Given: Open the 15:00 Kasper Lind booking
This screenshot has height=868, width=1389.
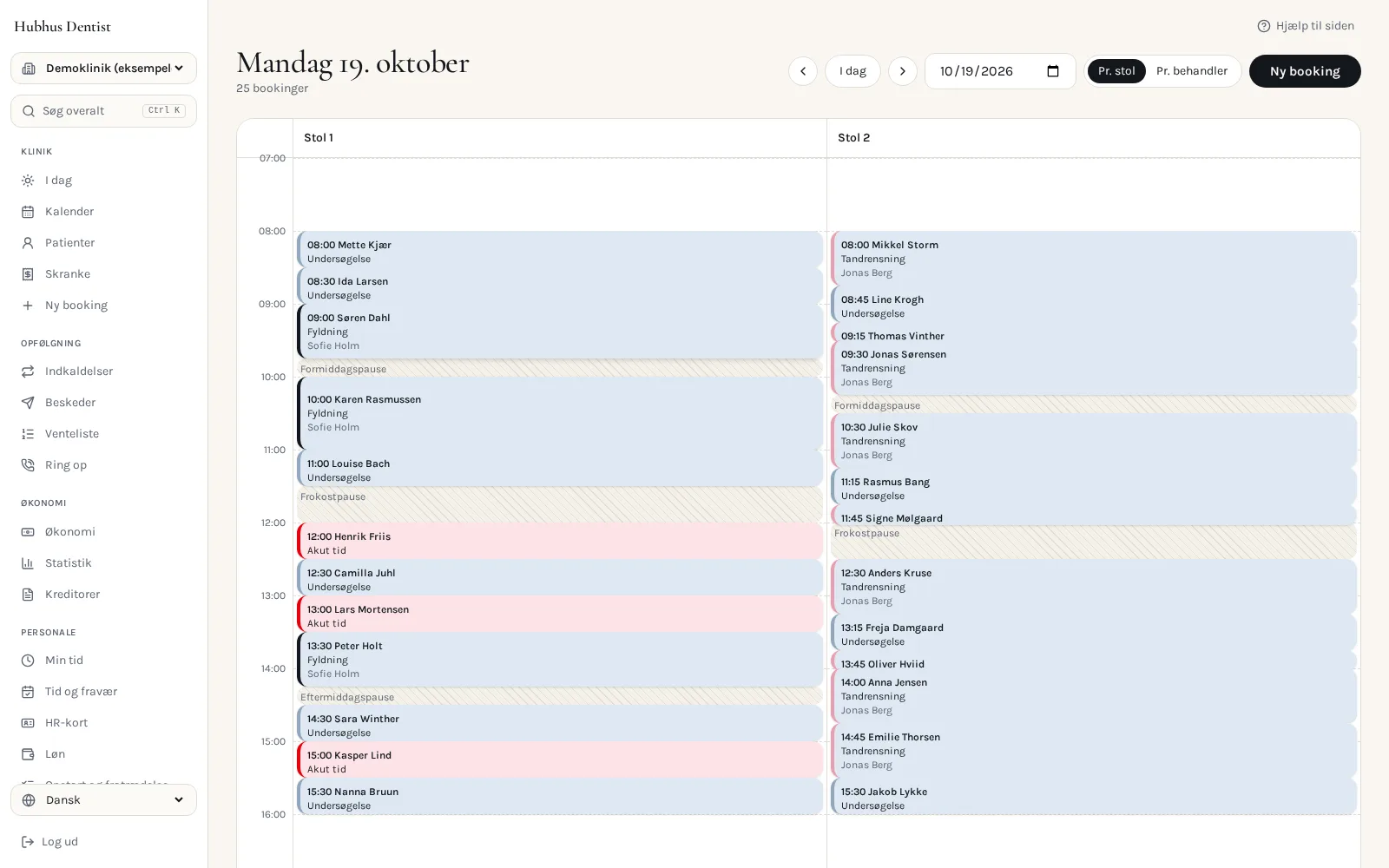Looking at the screenshot, I should [560, 760].
